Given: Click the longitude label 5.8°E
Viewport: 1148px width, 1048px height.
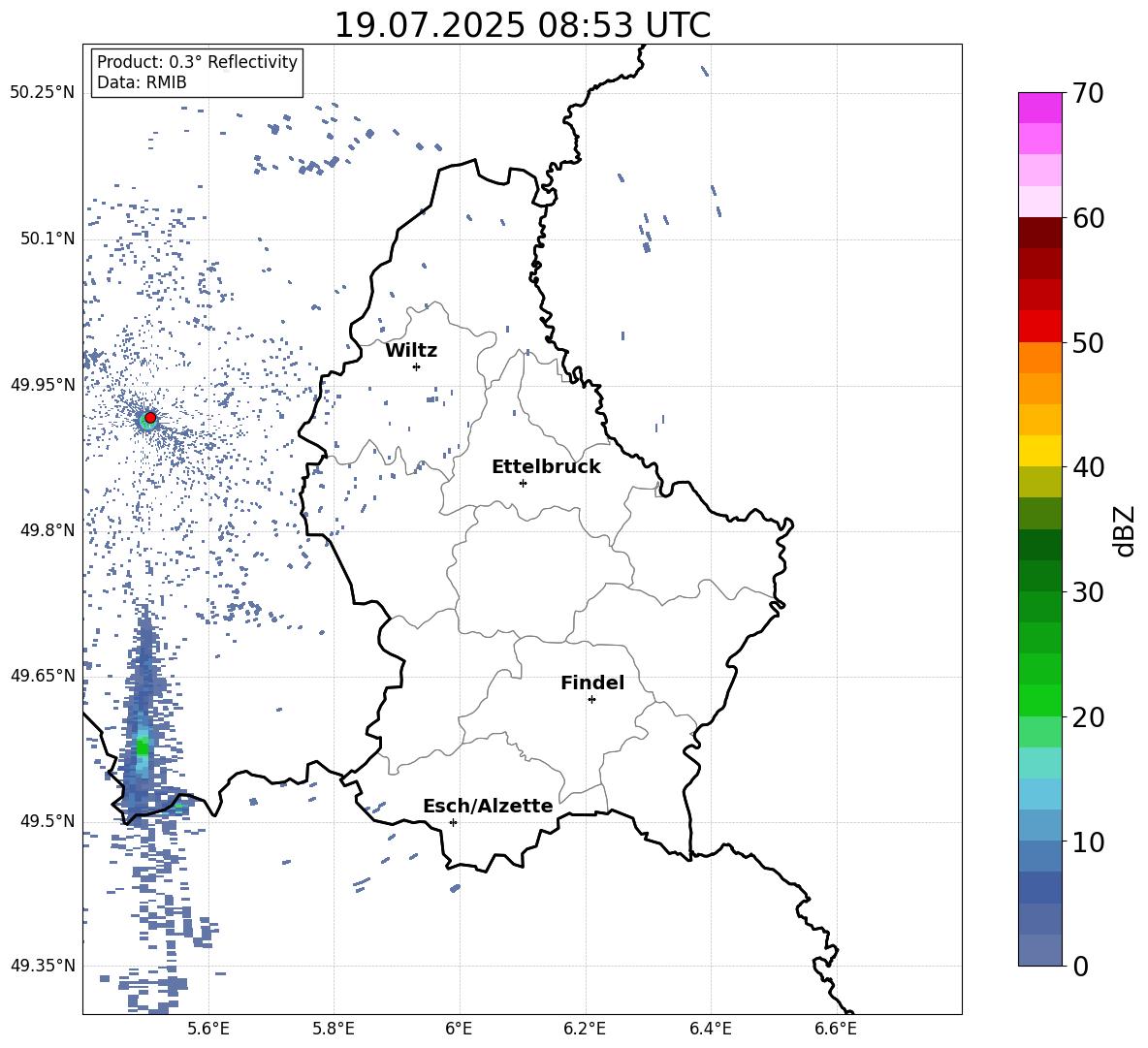Looking at the screenshot, I should (x=334, y=1029).
